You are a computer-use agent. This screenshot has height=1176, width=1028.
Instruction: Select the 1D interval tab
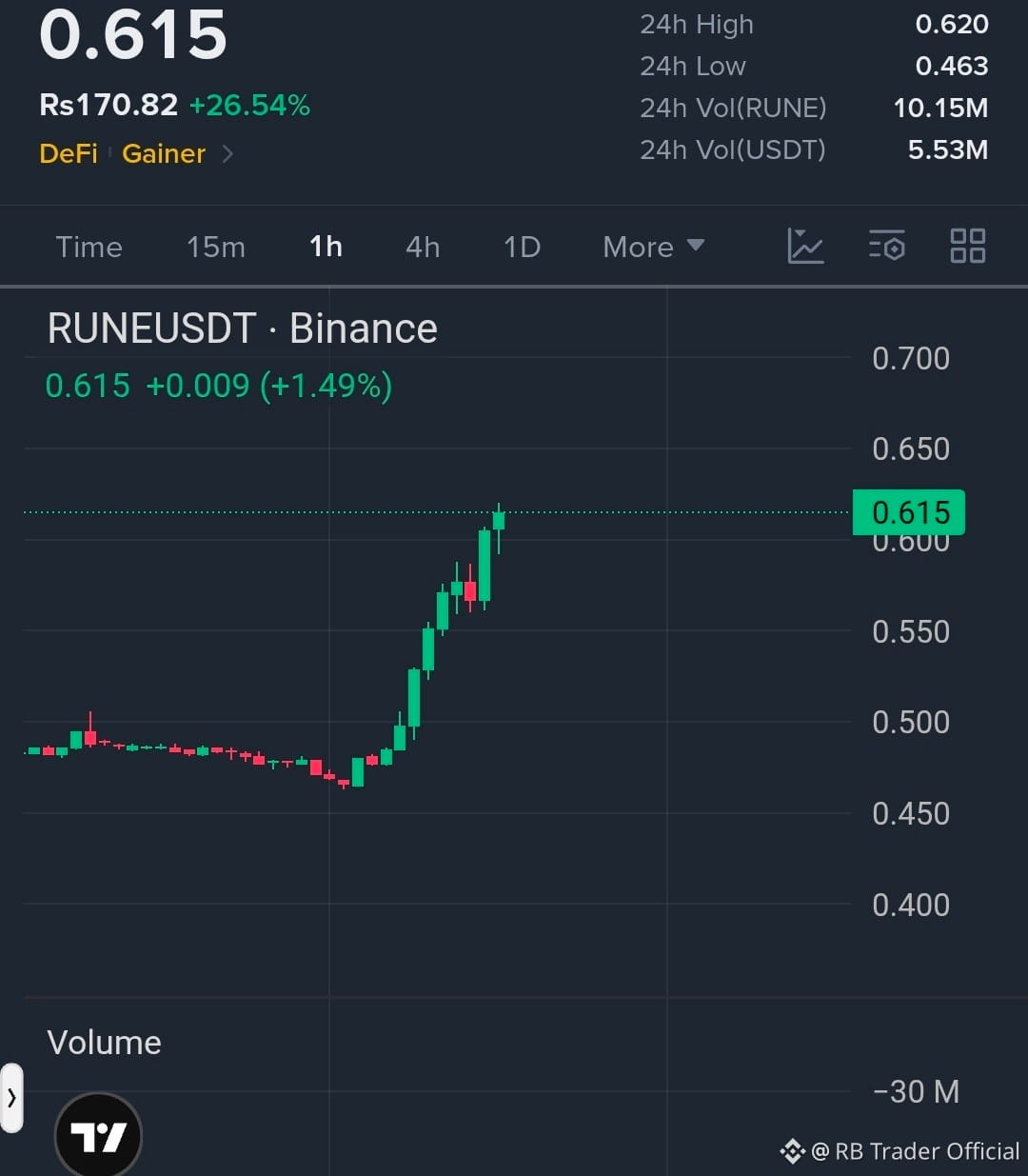click(522, 247)
